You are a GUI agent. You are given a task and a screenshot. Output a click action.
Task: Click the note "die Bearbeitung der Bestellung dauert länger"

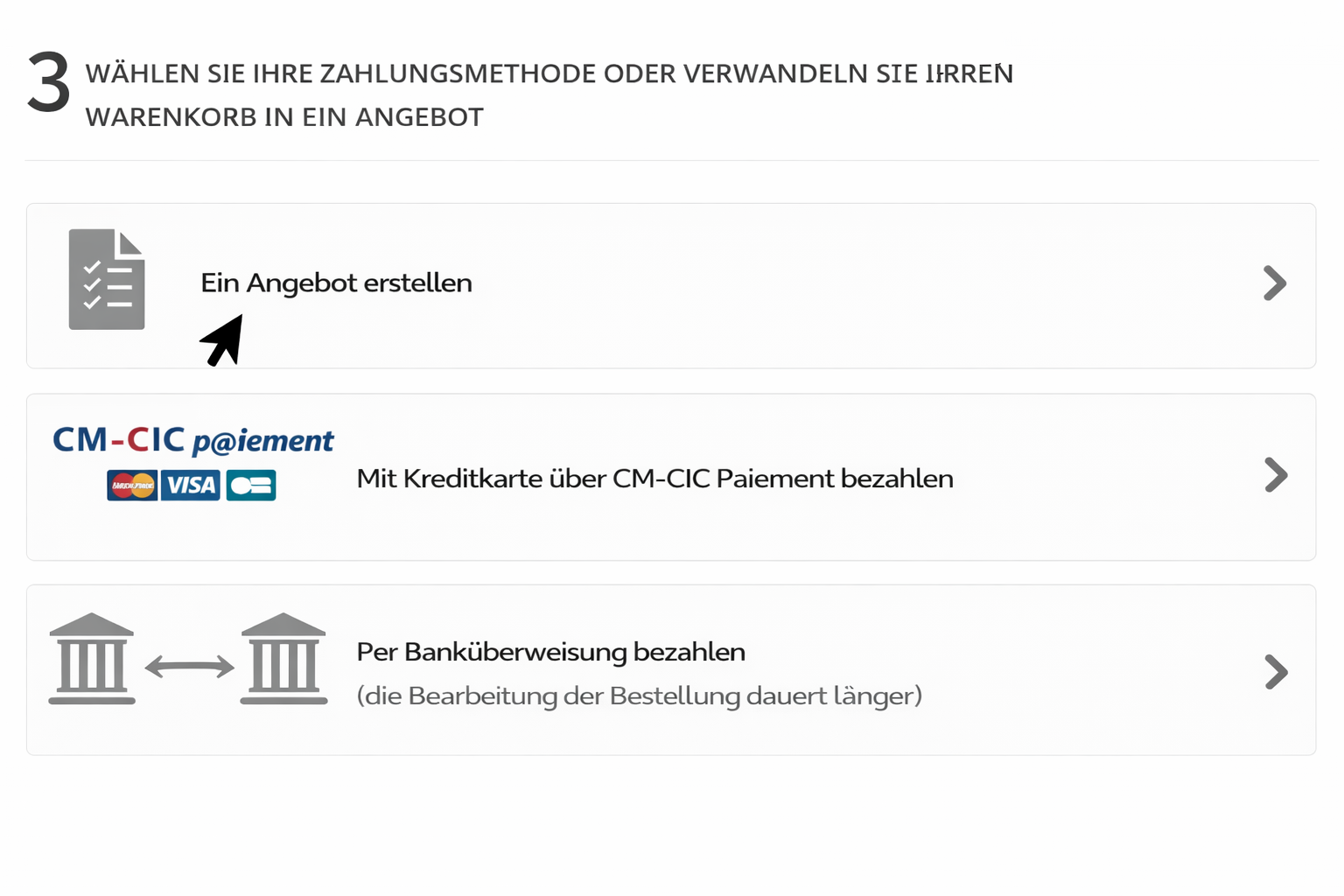pyautogui.click(x=639, y=696)
